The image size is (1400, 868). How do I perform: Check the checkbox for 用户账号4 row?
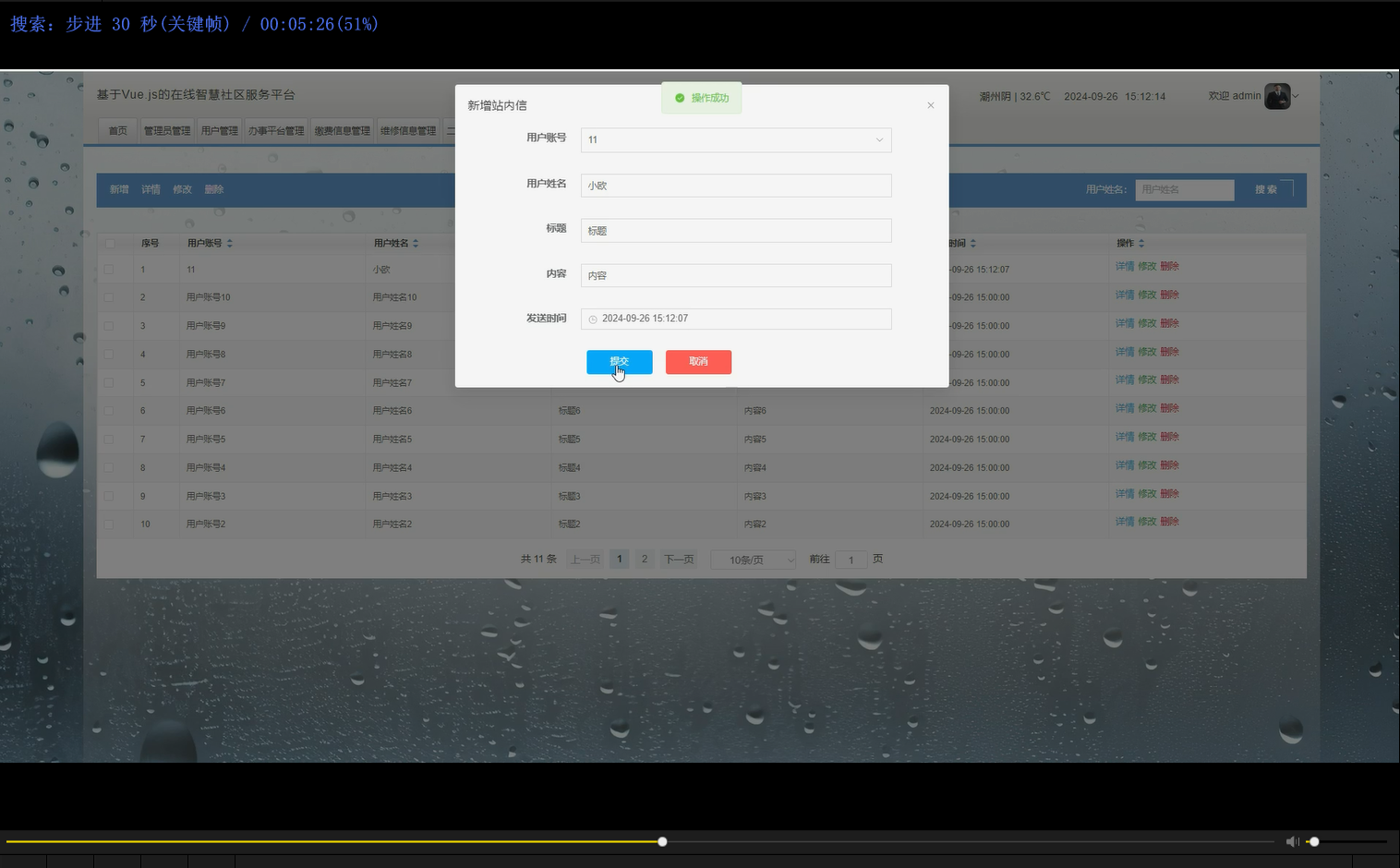(x=109, y=468)
